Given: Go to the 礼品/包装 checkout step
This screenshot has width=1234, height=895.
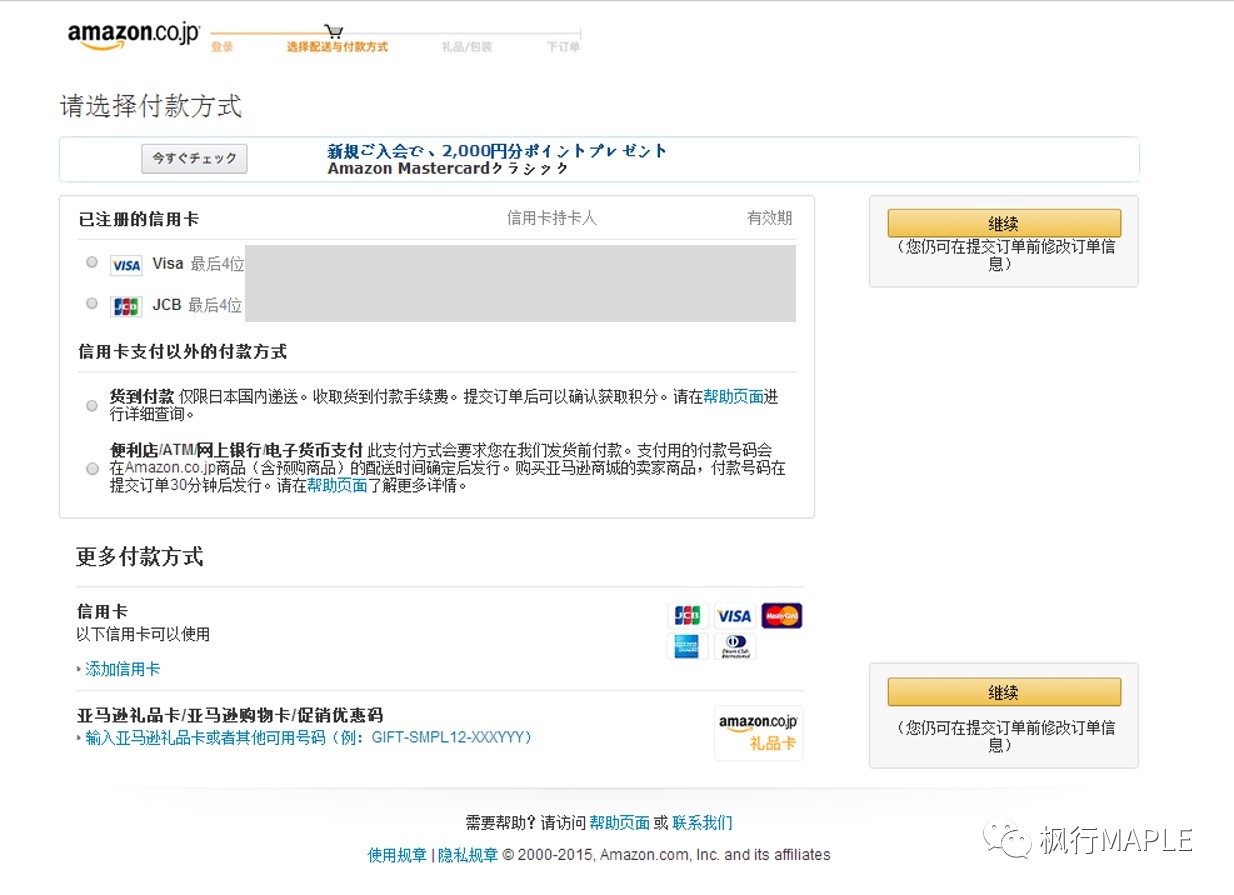Looking at the screenshot, I should click(465, 45).
